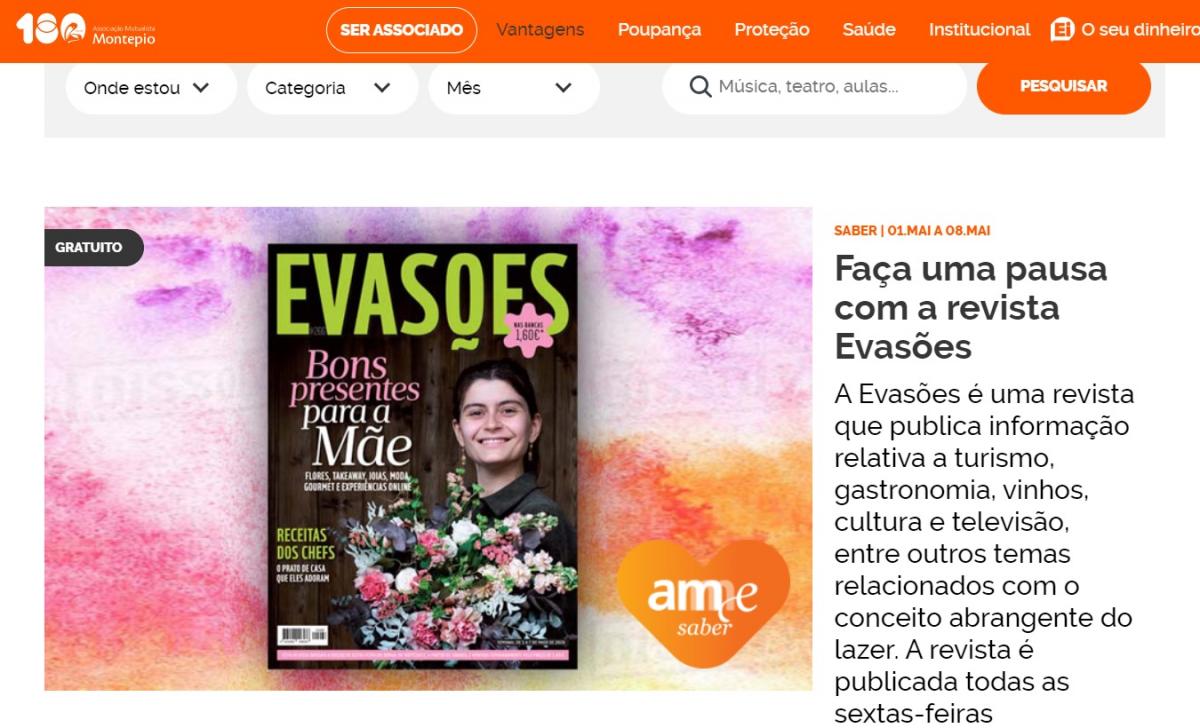The image size is (1200, 728).
Task: Open the Montepio 180 logo homepage
Action: (x=86, y=30)
